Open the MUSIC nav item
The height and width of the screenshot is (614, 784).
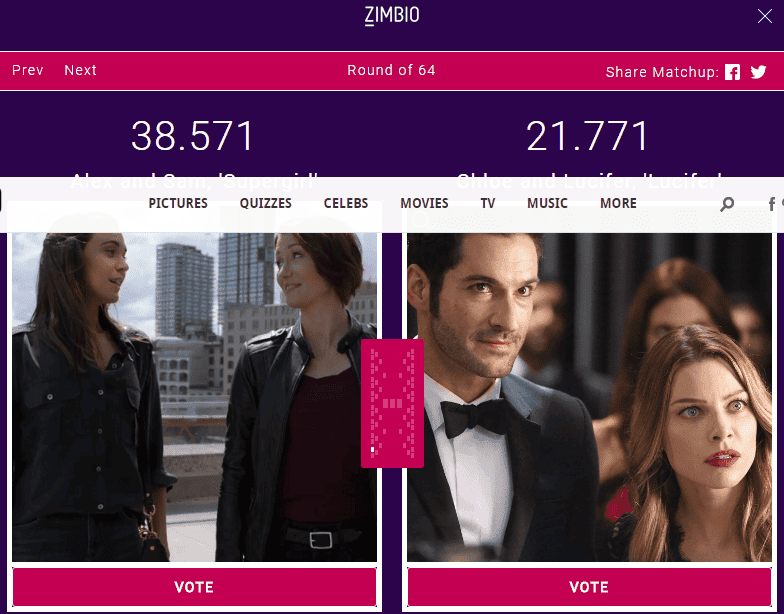tap(548, 203)
